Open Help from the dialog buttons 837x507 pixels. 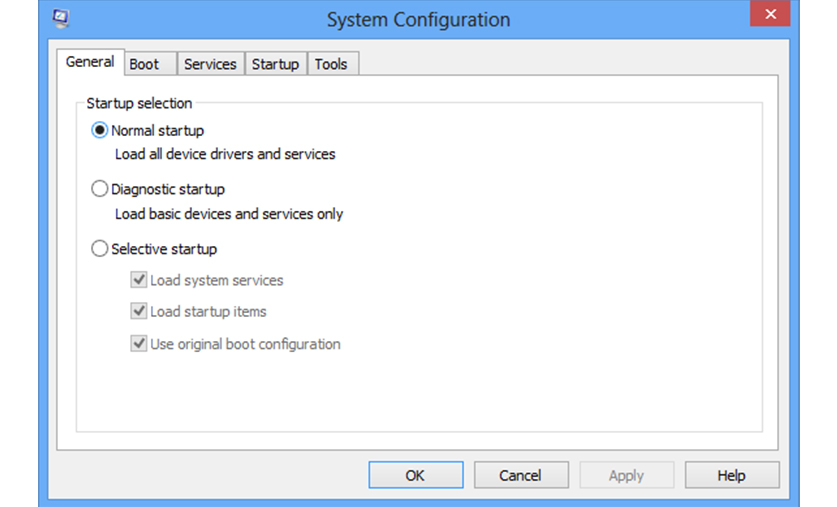coord(731,475)
